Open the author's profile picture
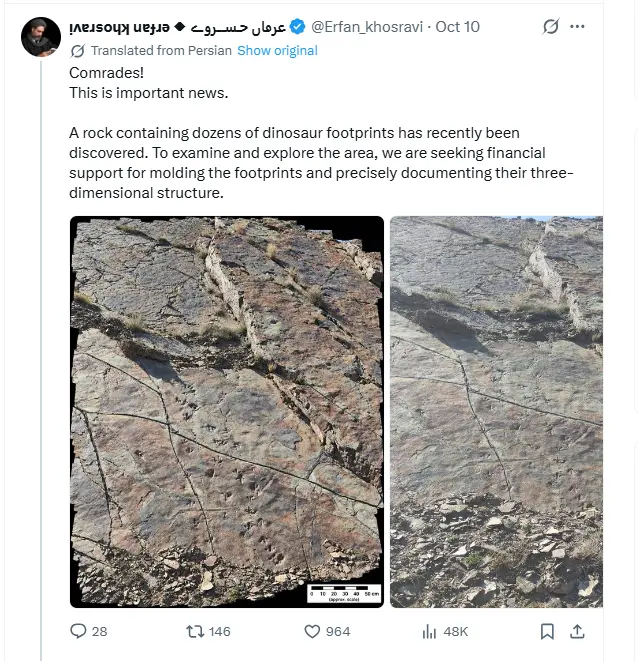The width and height of the screenshot is (638, 662). point(41,37)
